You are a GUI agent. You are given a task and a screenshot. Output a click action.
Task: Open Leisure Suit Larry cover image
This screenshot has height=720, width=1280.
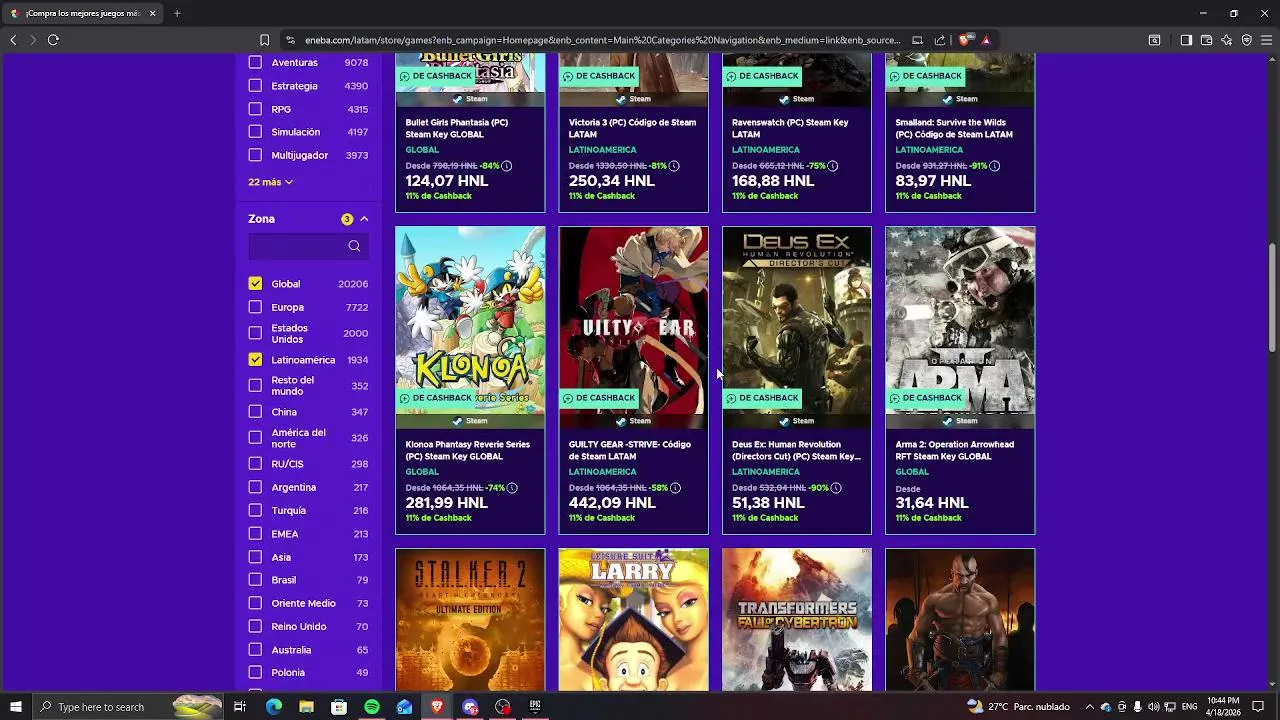coord(633,620)
